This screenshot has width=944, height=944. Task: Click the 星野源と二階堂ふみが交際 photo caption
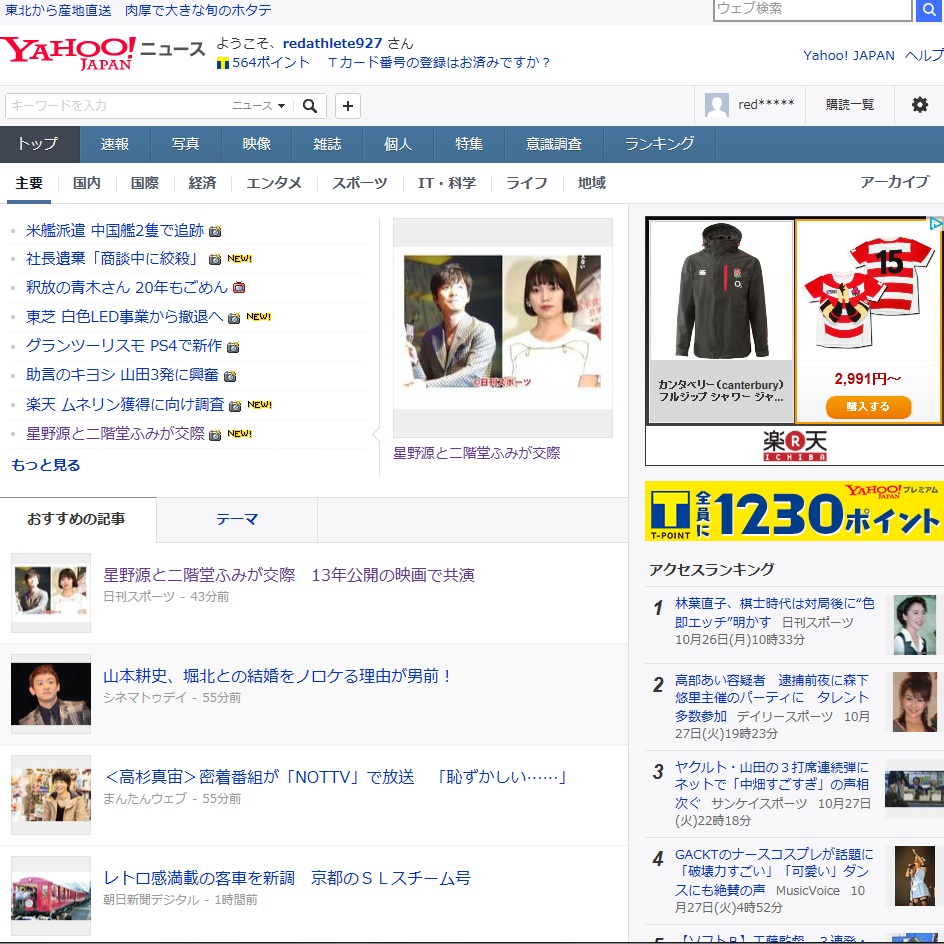pyautogui.click(x=477, y=453)
